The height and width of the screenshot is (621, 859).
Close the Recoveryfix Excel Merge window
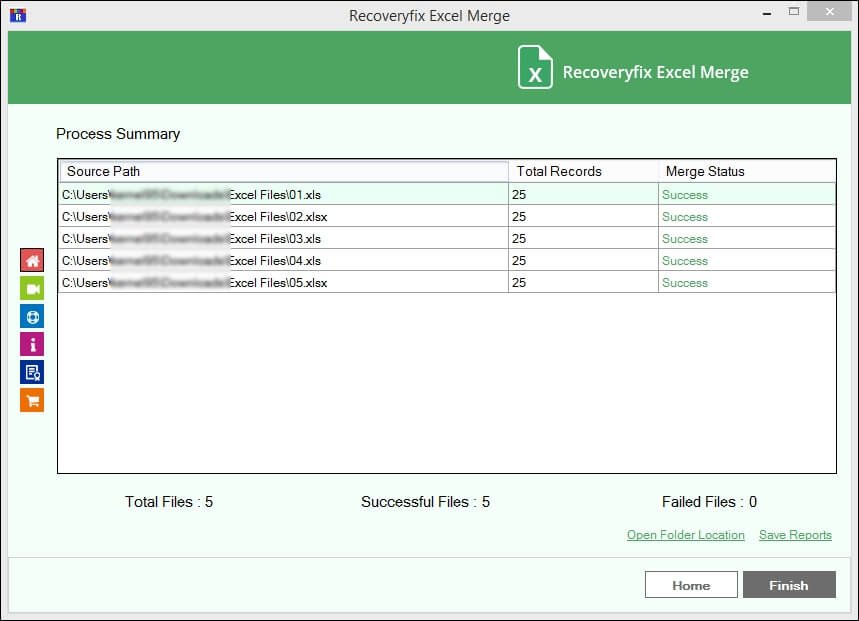(829, 12)
